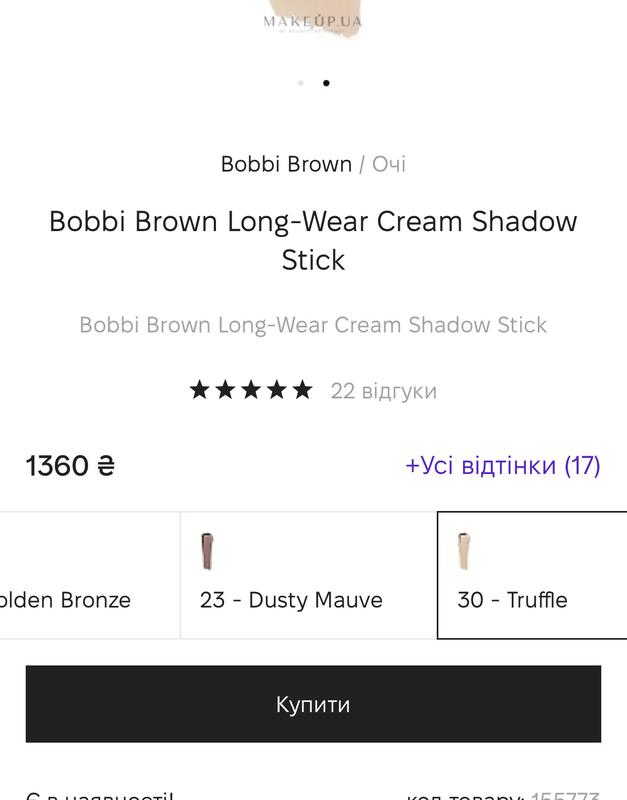The height and width of the screenshot is (800, 627).
Task: Click the middle rating star
Action: (x=251, y=390)
